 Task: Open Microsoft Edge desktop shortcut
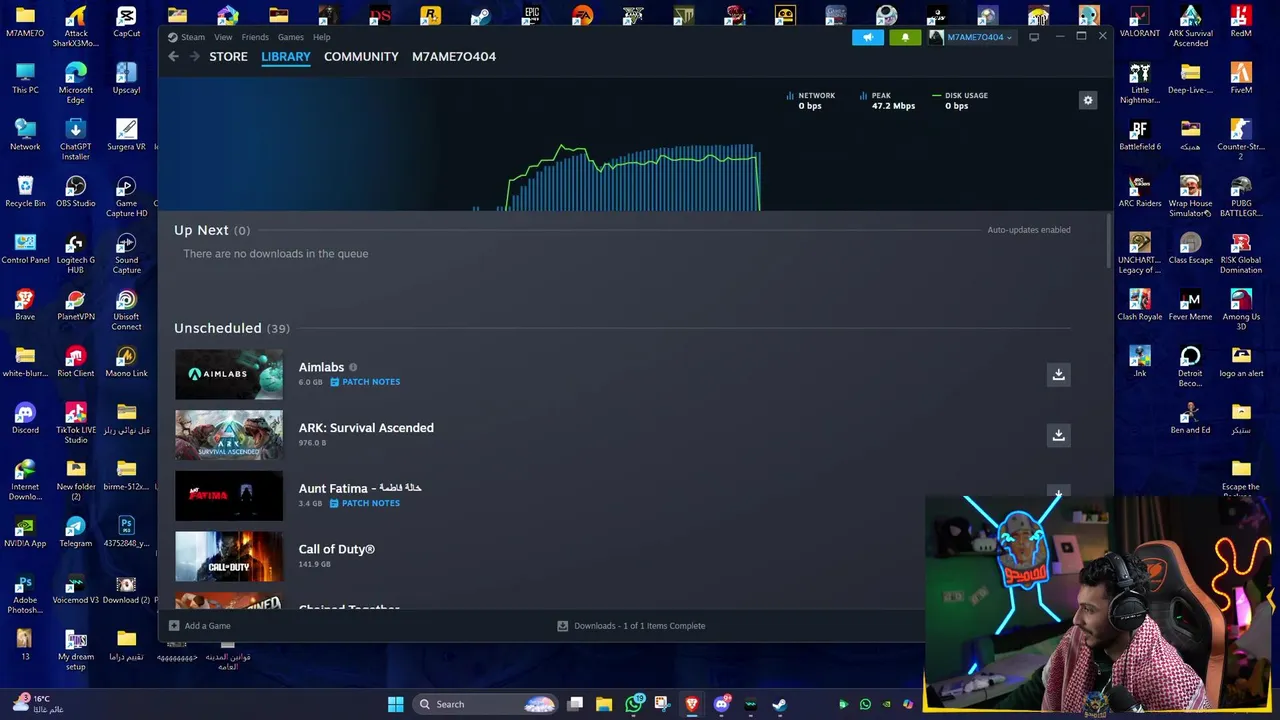pos(75,83)
